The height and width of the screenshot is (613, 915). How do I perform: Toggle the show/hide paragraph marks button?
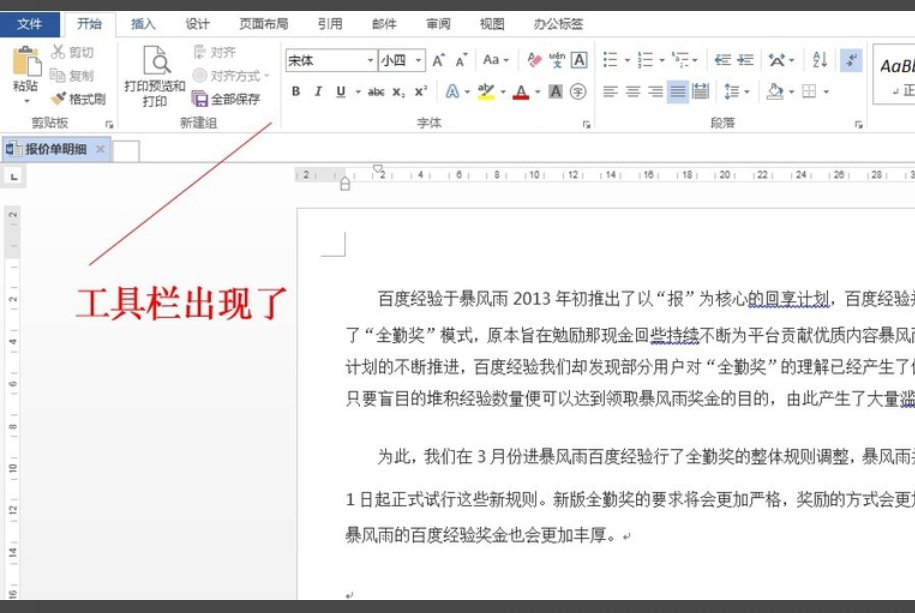pos(850,60)
